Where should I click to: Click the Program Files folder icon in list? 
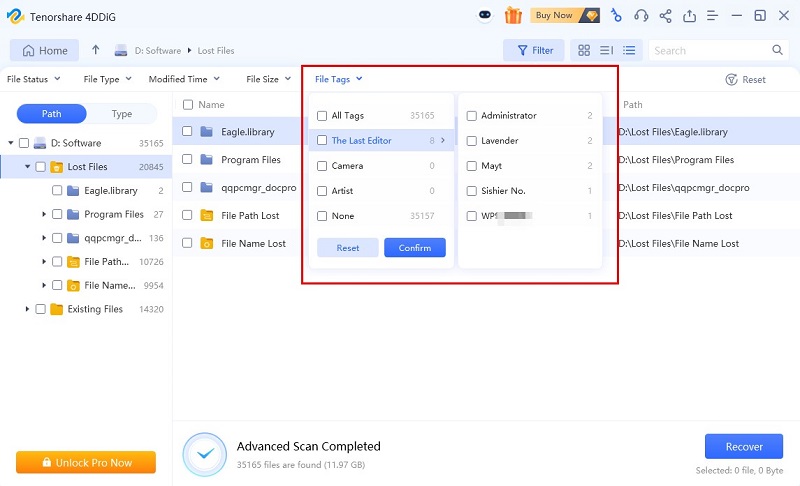(207, 160)
